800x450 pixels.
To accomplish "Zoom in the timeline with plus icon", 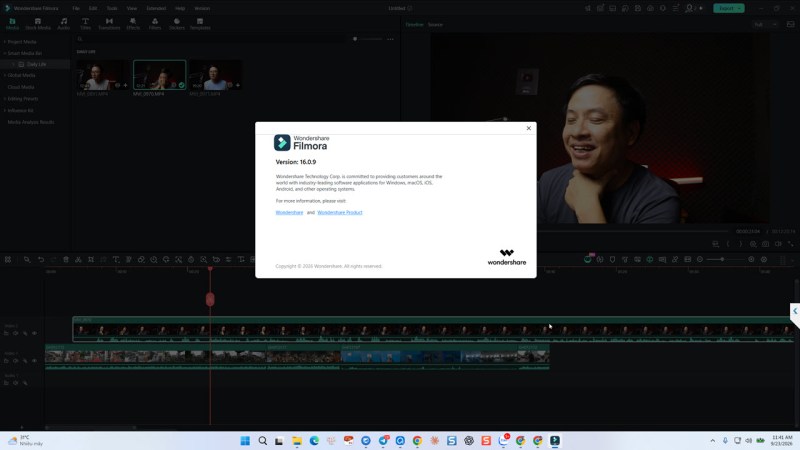I will coord(751,260).
